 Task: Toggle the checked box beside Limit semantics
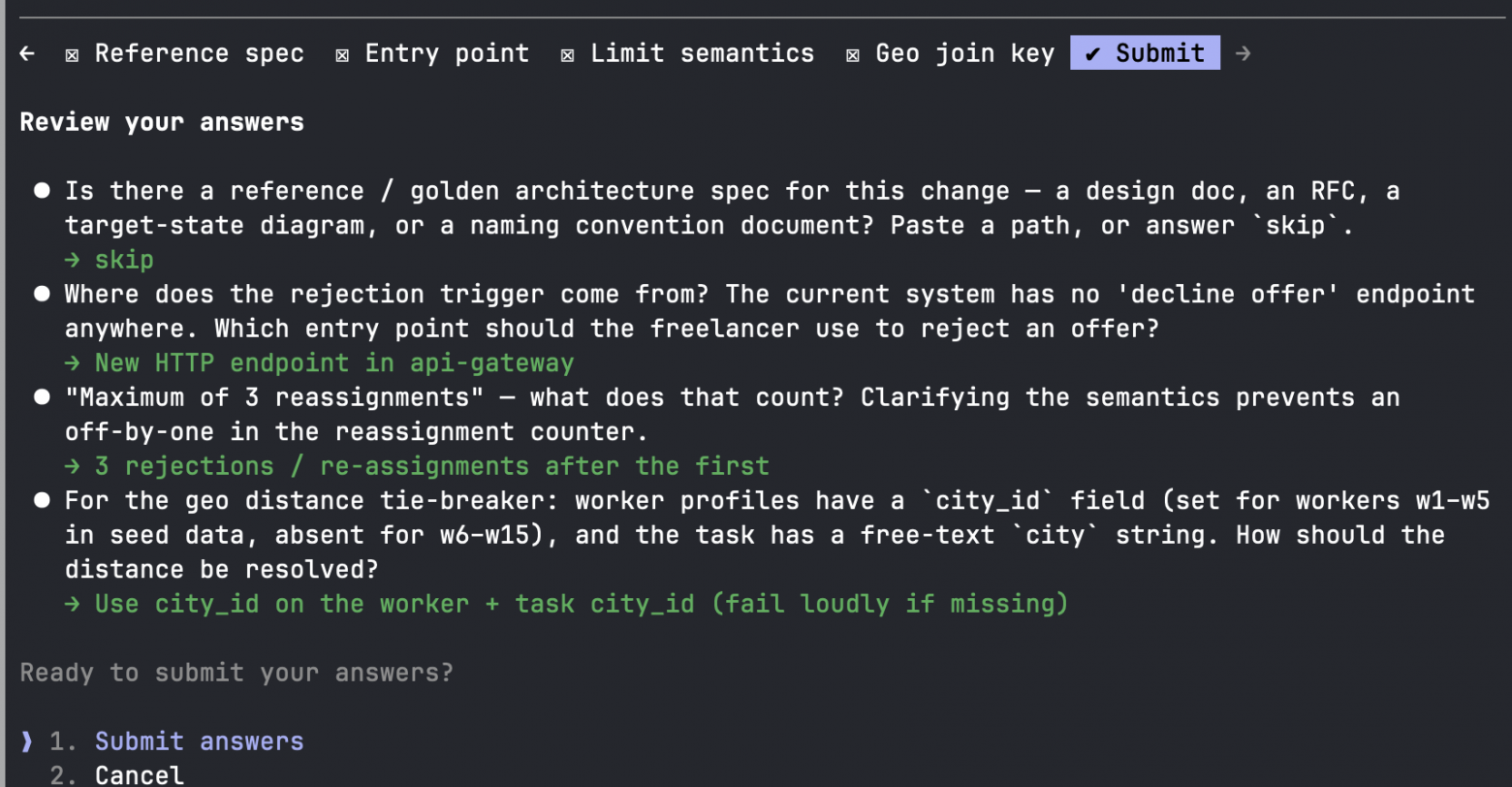click(568, 54)
